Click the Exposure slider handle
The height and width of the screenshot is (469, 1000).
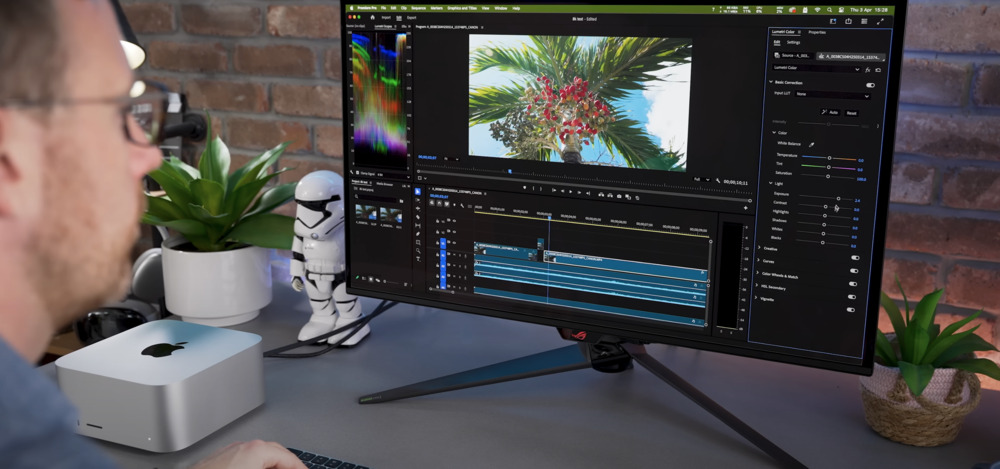click(838, 199)
